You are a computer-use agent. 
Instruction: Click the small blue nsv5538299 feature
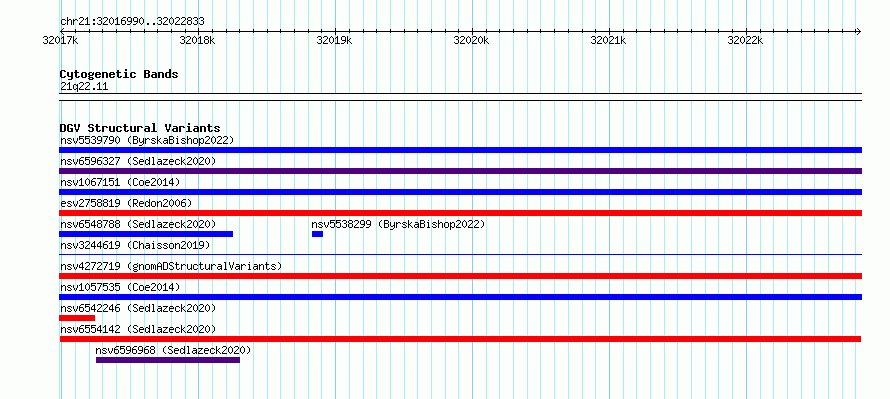pos(317,234)
